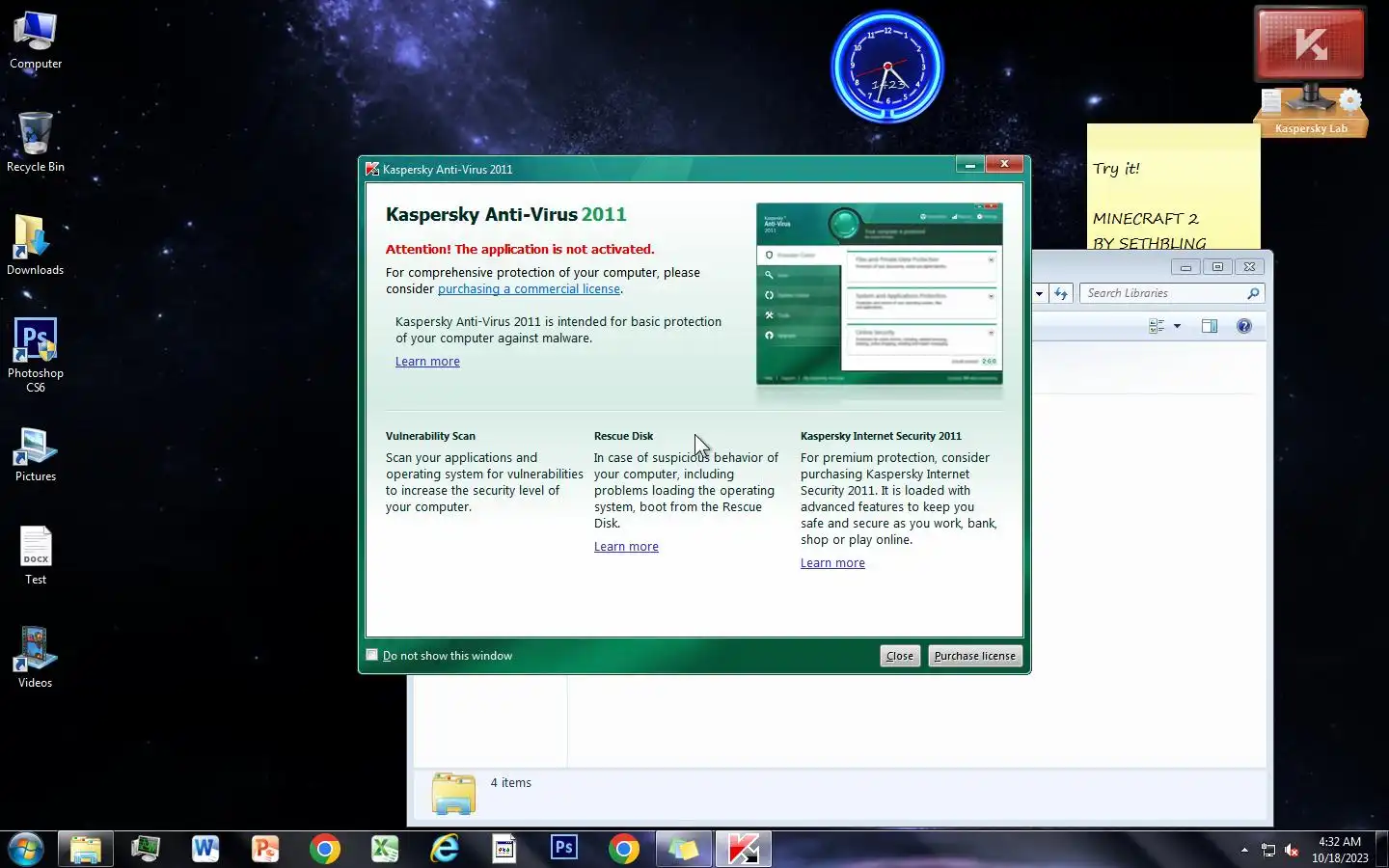Open the Recycle Bin icon
Viewport: 1389px width, 868px height.
pyautogui.click(x=36, y=142)
